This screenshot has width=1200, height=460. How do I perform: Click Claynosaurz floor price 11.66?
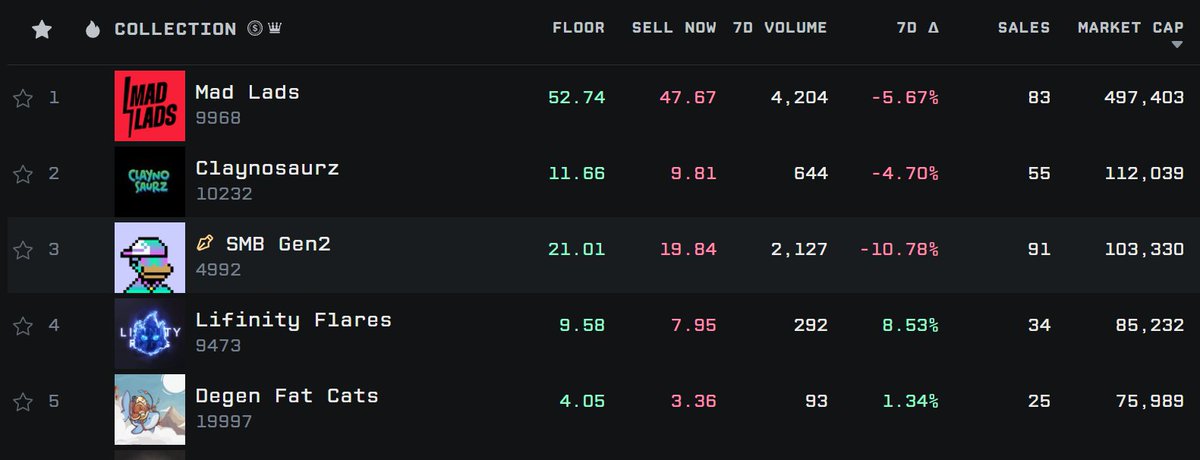[x=577, y=174]
